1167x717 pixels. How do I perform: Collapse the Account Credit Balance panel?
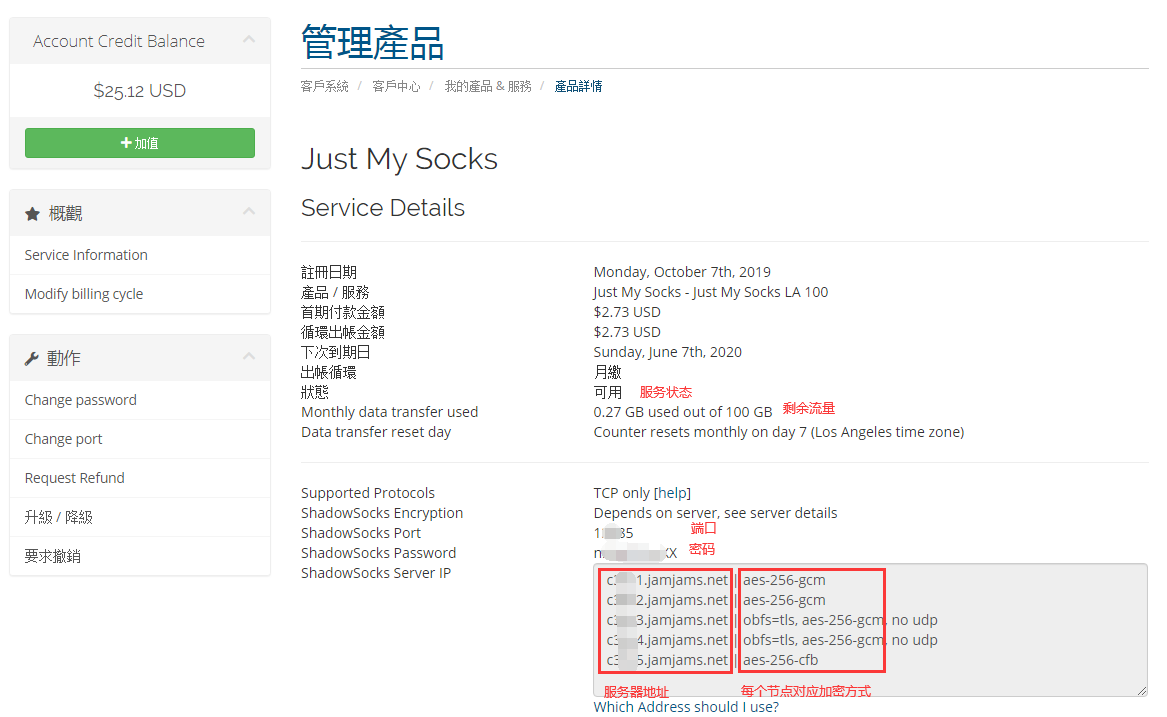[249, 40]
